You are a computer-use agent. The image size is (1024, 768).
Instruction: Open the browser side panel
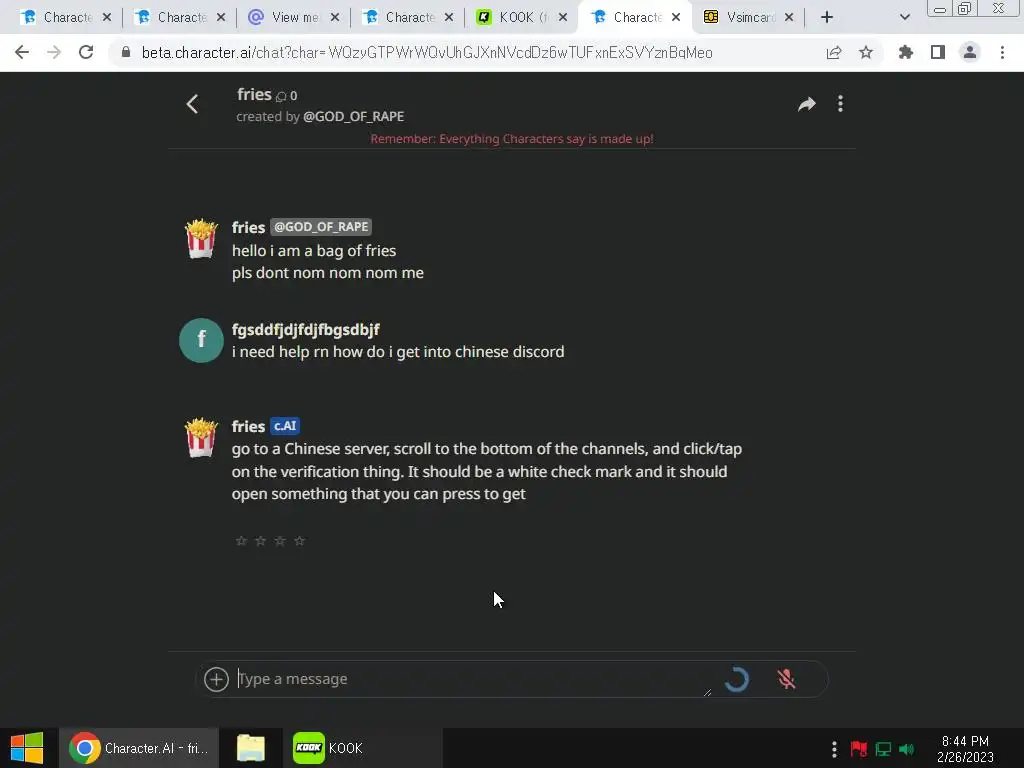tap(938, 52)
